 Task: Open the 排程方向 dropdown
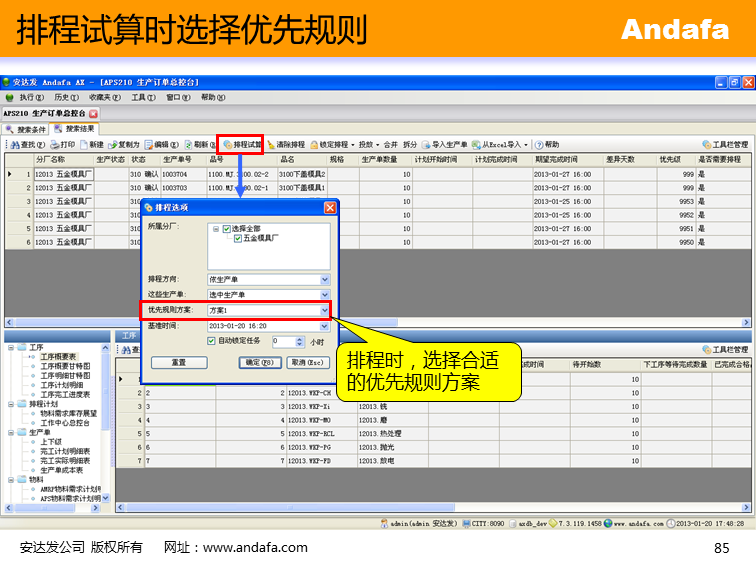324,280
